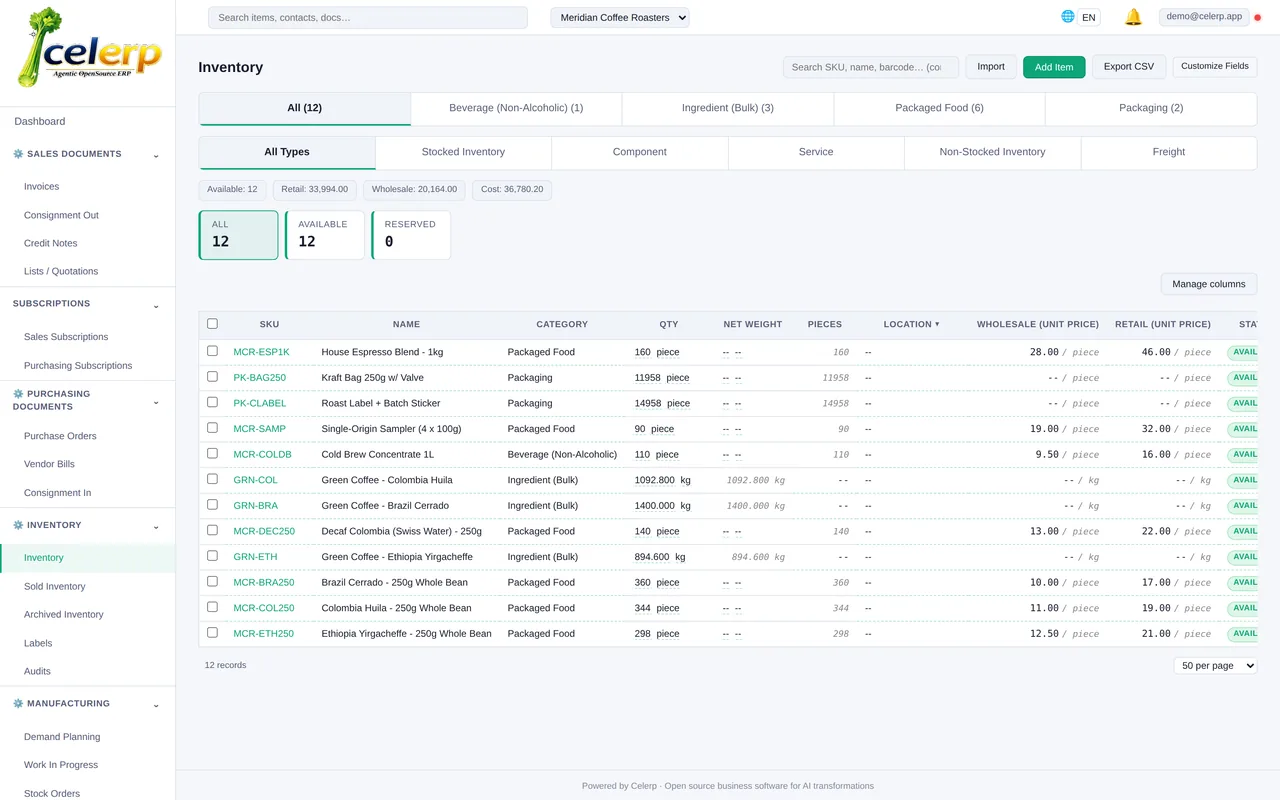Open the notifications bell

1133,17
